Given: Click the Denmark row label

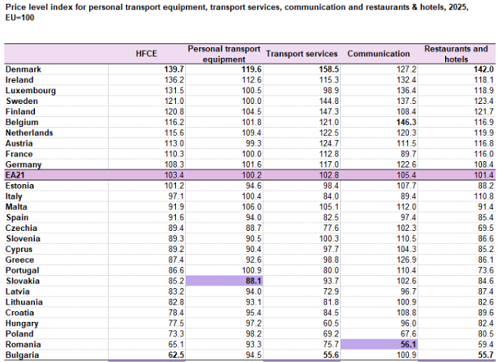Looking at the screenshot, I should [23, 69].
